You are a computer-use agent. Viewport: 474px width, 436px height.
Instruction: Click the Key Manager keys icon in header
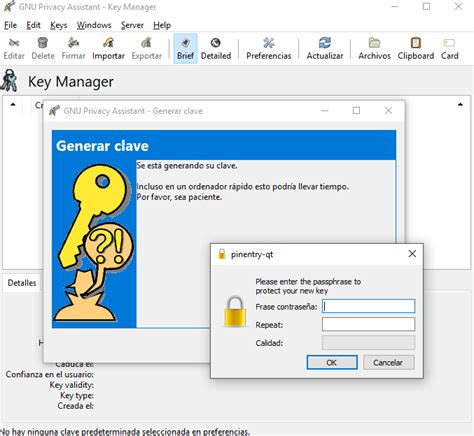[x=9, y=80]
